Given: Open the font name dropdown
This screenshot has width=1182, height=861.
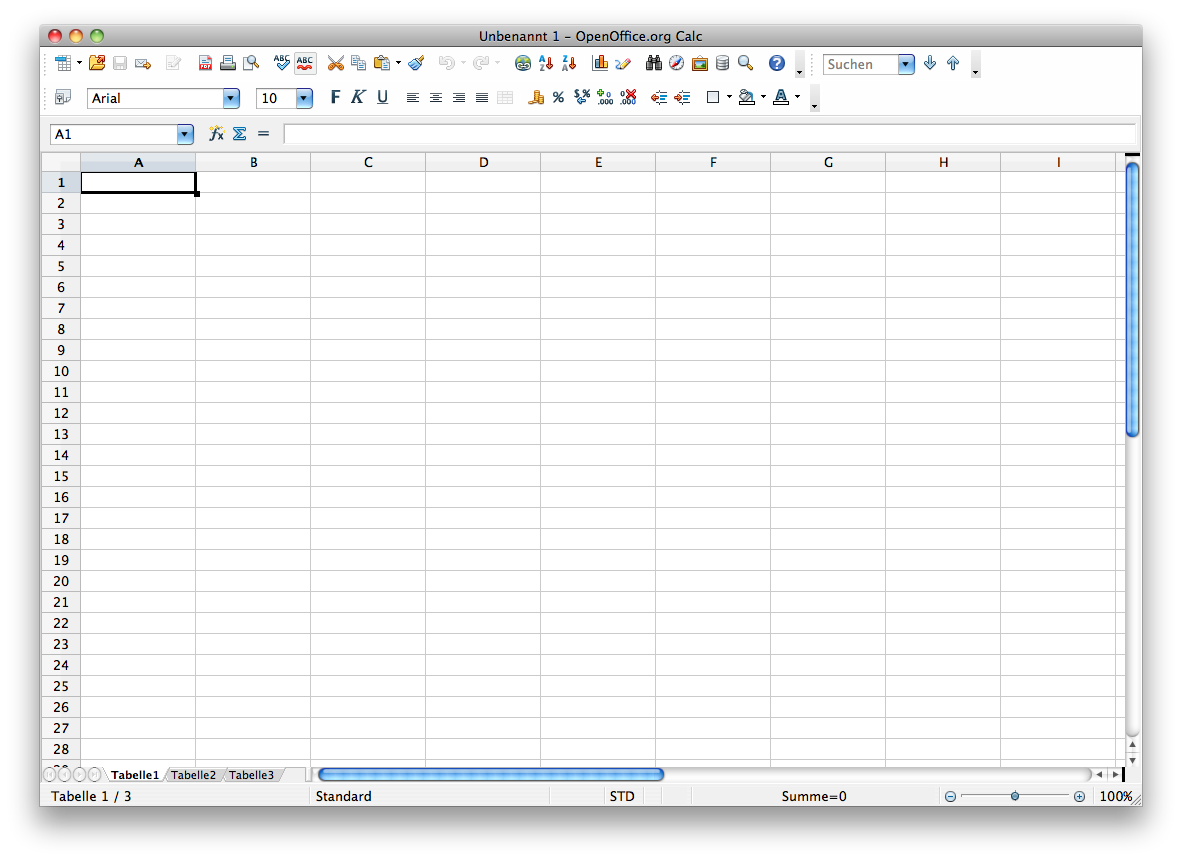Looking at the screenshot, I should 230,98.
